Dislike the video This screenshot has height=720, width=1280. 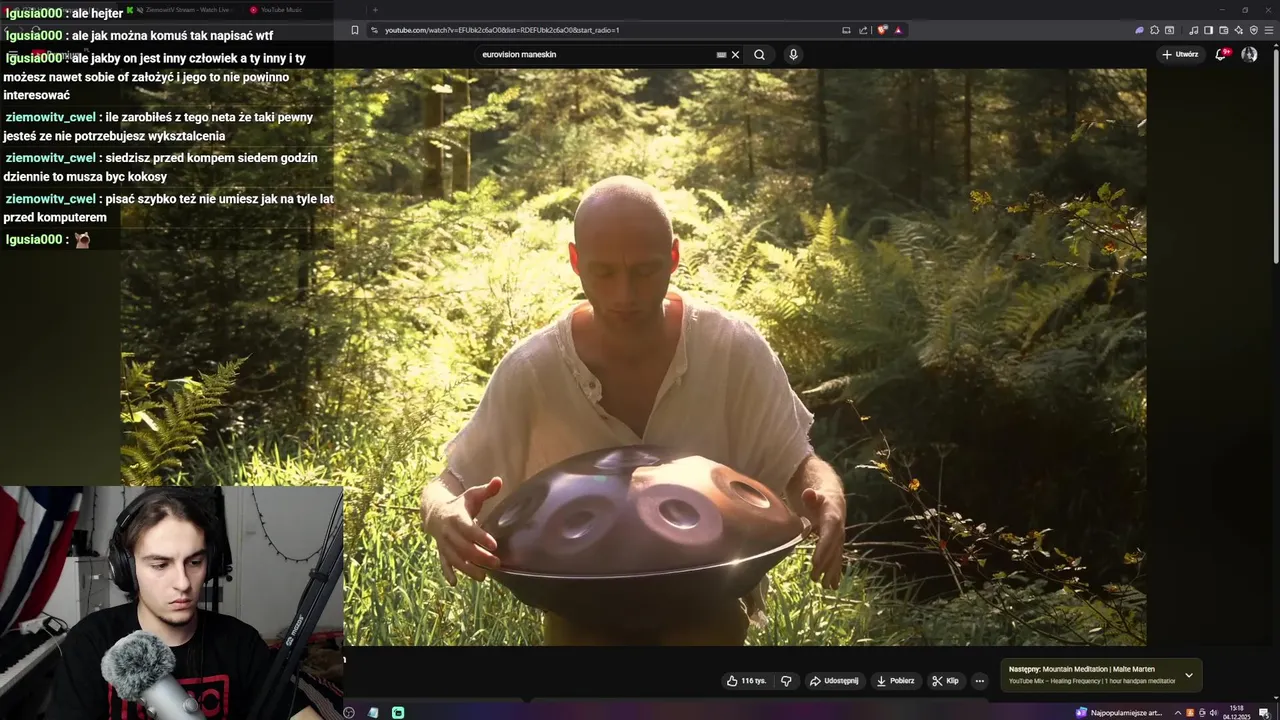point(786,681)
